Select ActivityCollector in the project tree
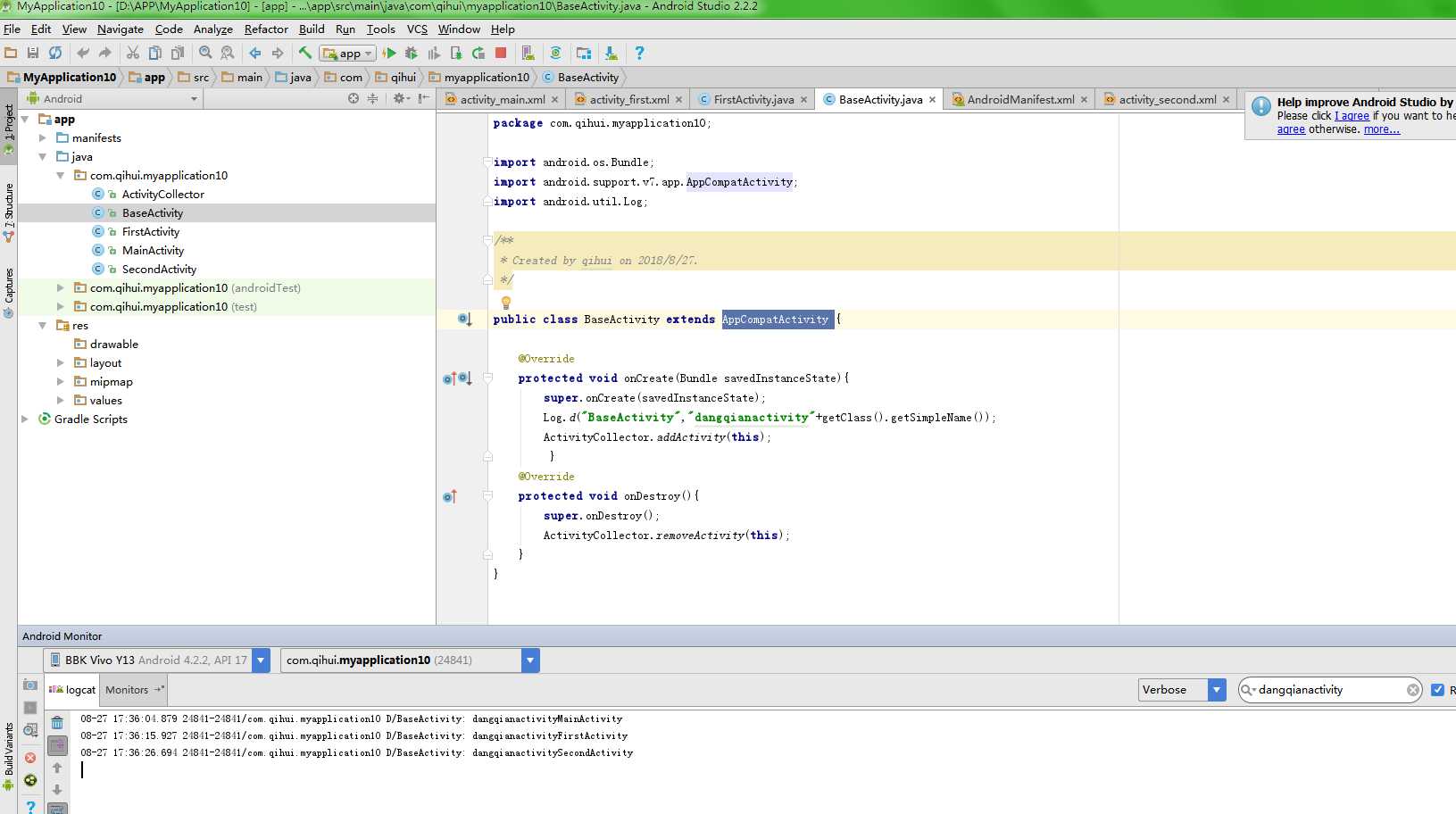Screen dimensions: 1456x814 coord(162,195)
